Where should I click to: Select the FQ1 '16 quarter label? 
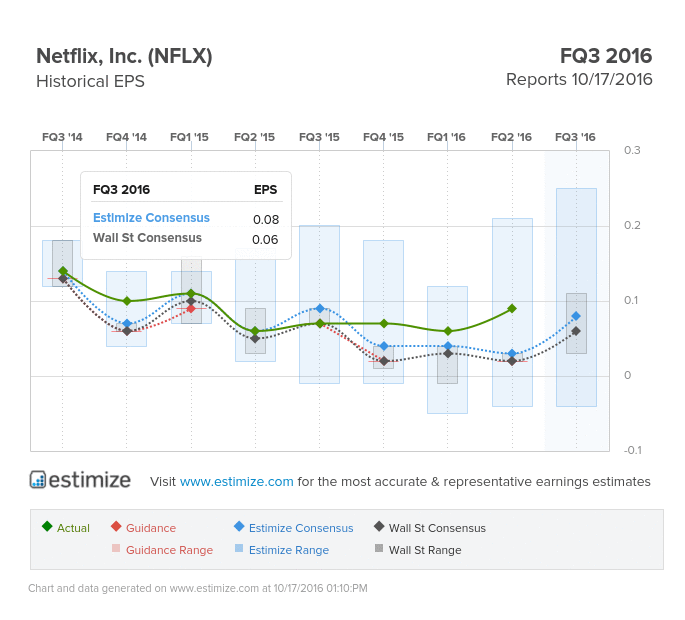446,137
